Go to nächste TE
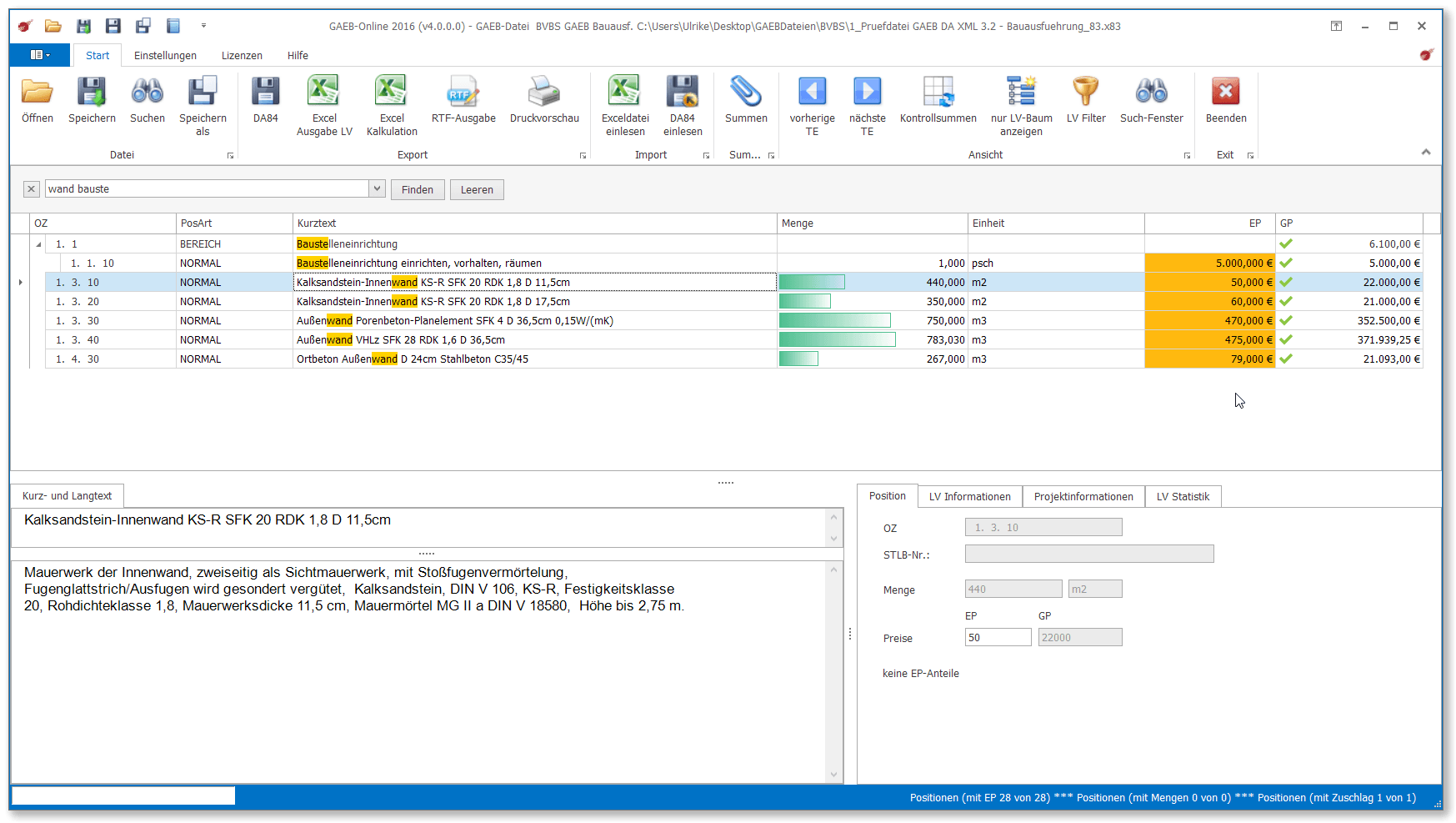 (x=867, y=92)
